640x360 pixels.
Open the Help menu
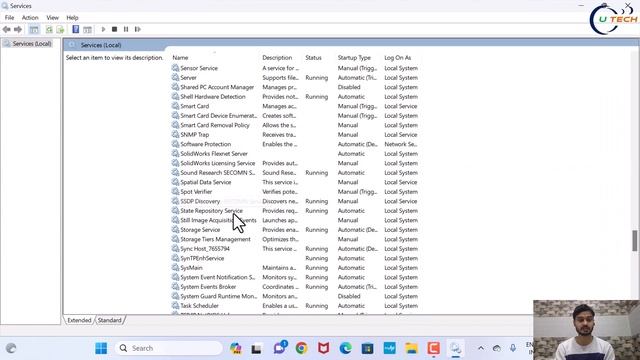pyautogui.click(x=72, y=18)
